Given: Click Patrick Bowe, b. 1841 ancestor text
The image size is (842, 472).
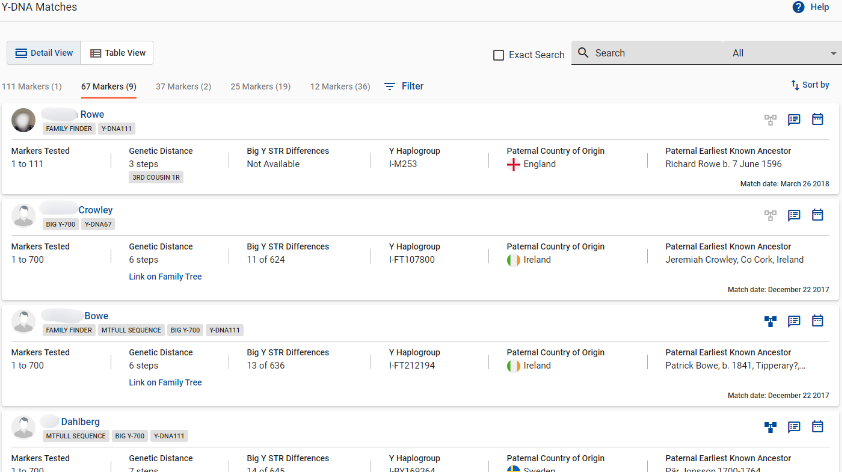Looking at the screenshot, I should click(x=735, y=365).
